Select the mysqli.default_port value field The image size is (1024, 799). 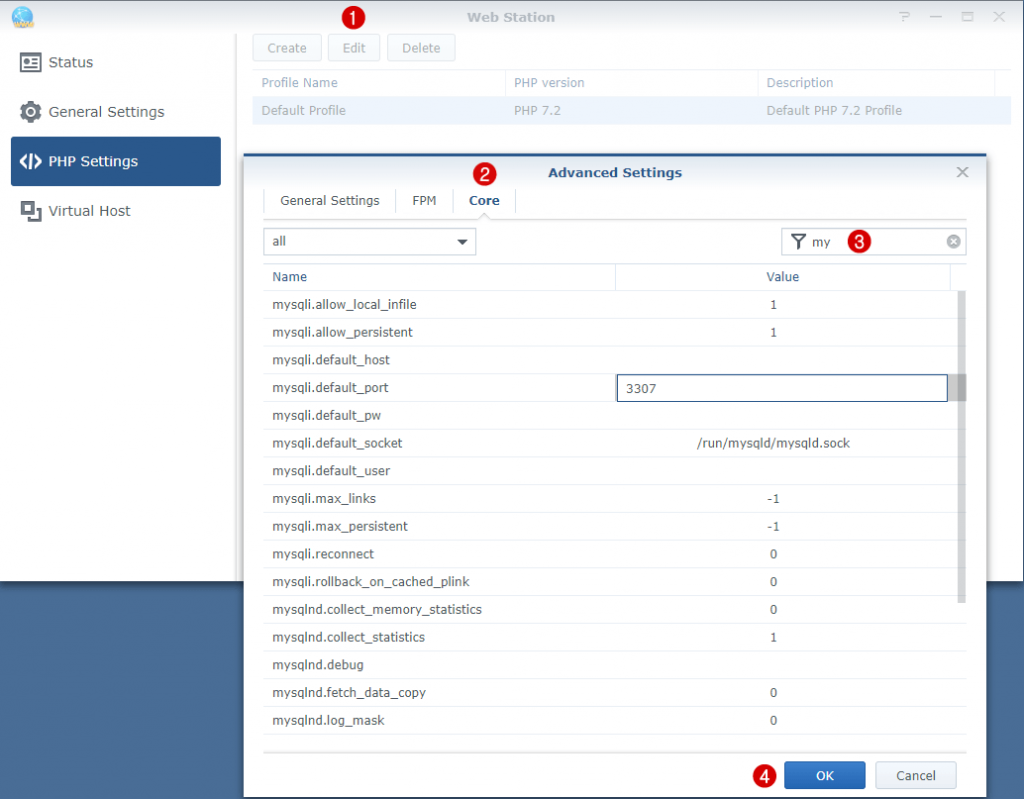click(x=781, y=387)
